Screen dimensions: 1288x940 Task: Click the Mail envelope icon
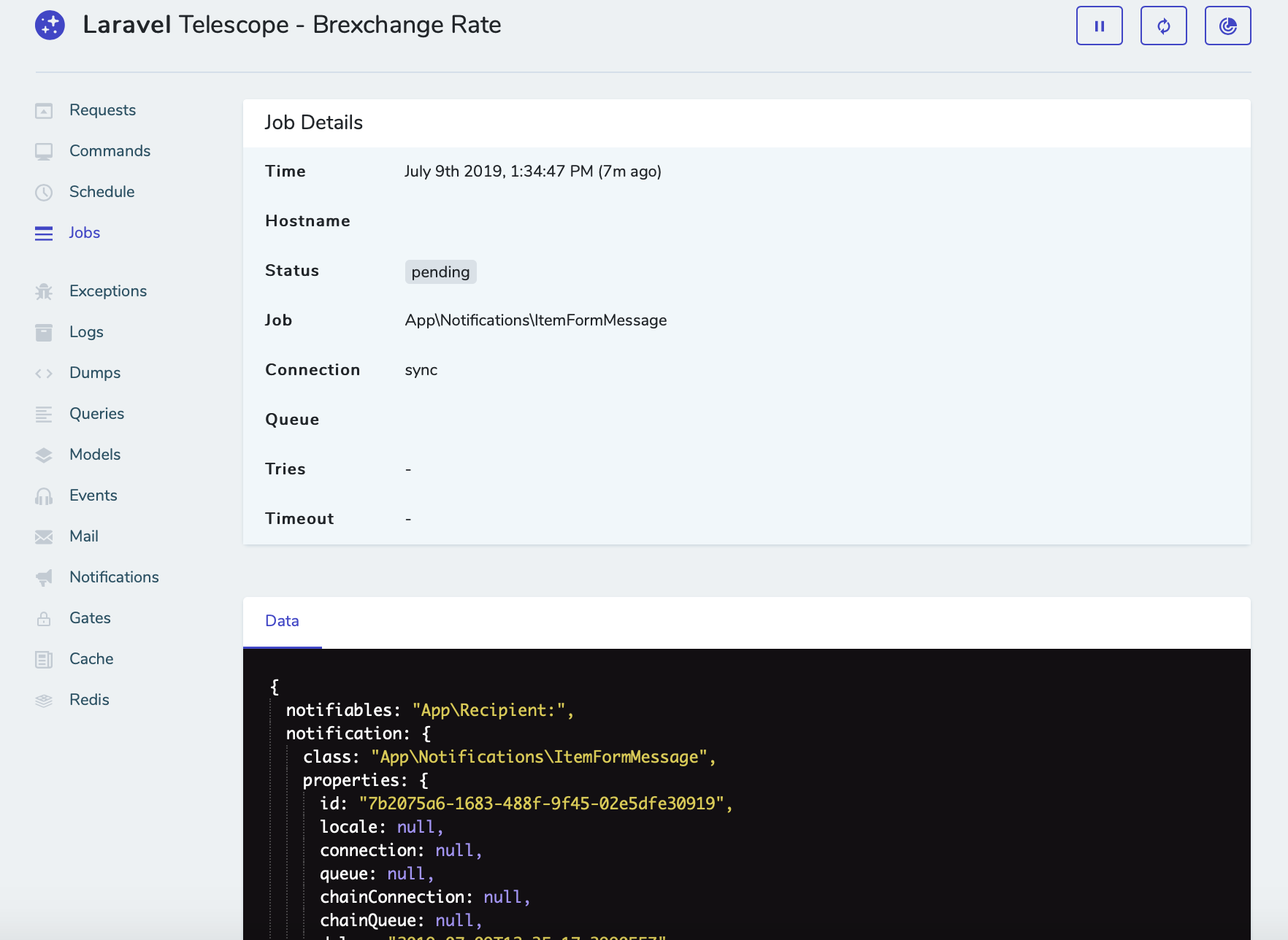44,537
